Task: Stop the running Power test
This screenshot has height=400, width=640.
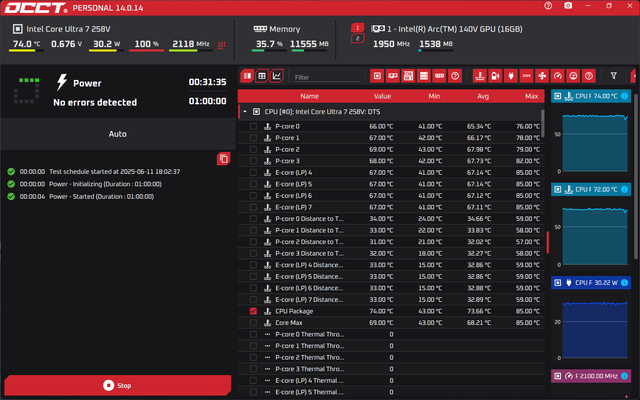Action: 118,385
